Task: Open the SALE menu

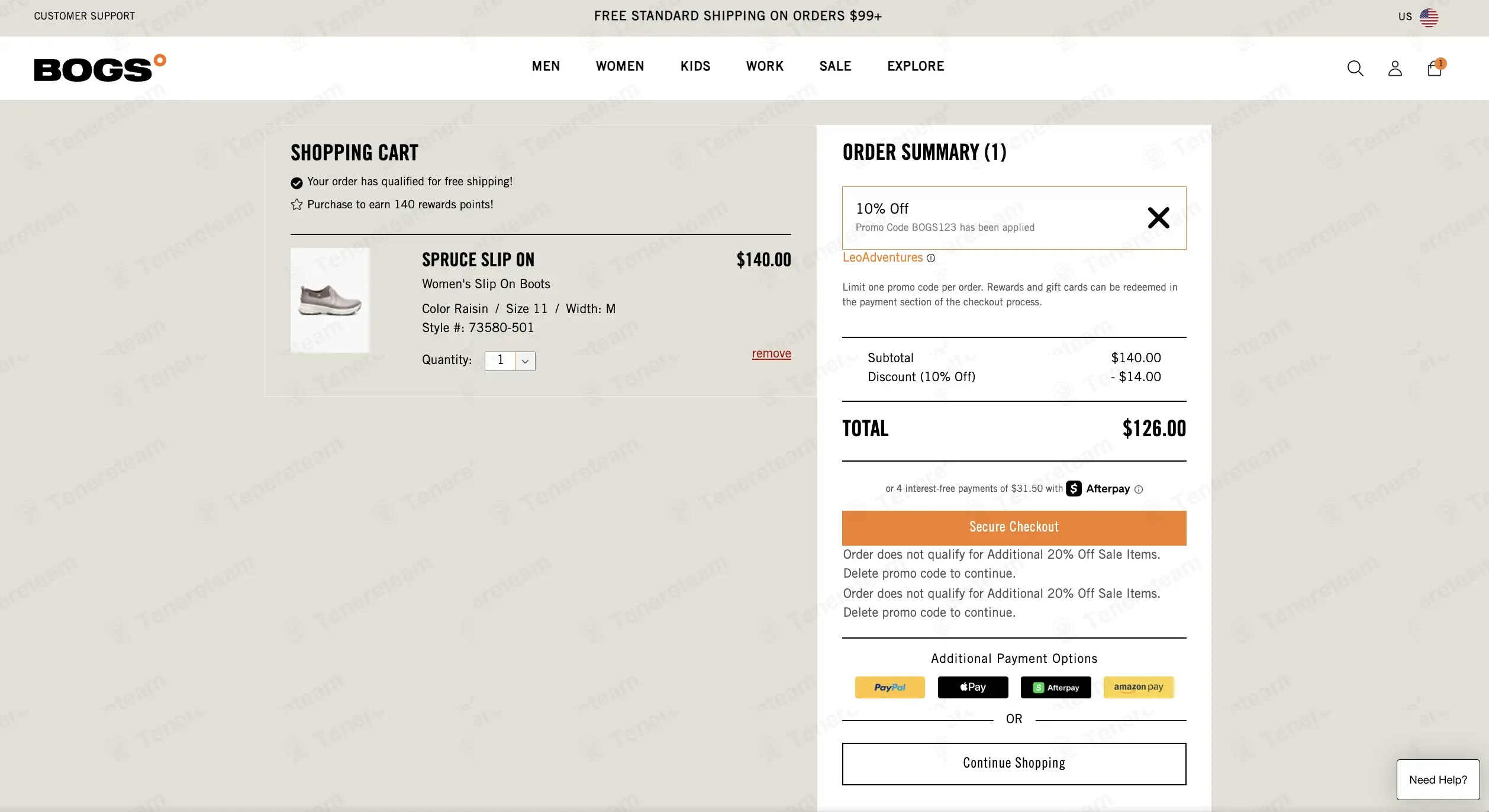Action: tap(835, 66)
